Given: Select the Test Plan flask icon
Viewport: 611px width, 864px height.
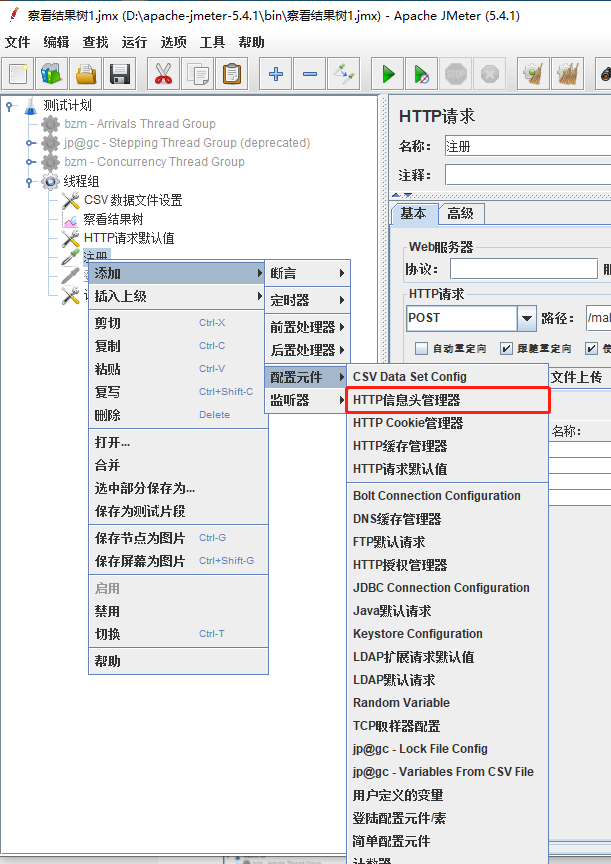Looking at the screenshot, I should point(31,105).
